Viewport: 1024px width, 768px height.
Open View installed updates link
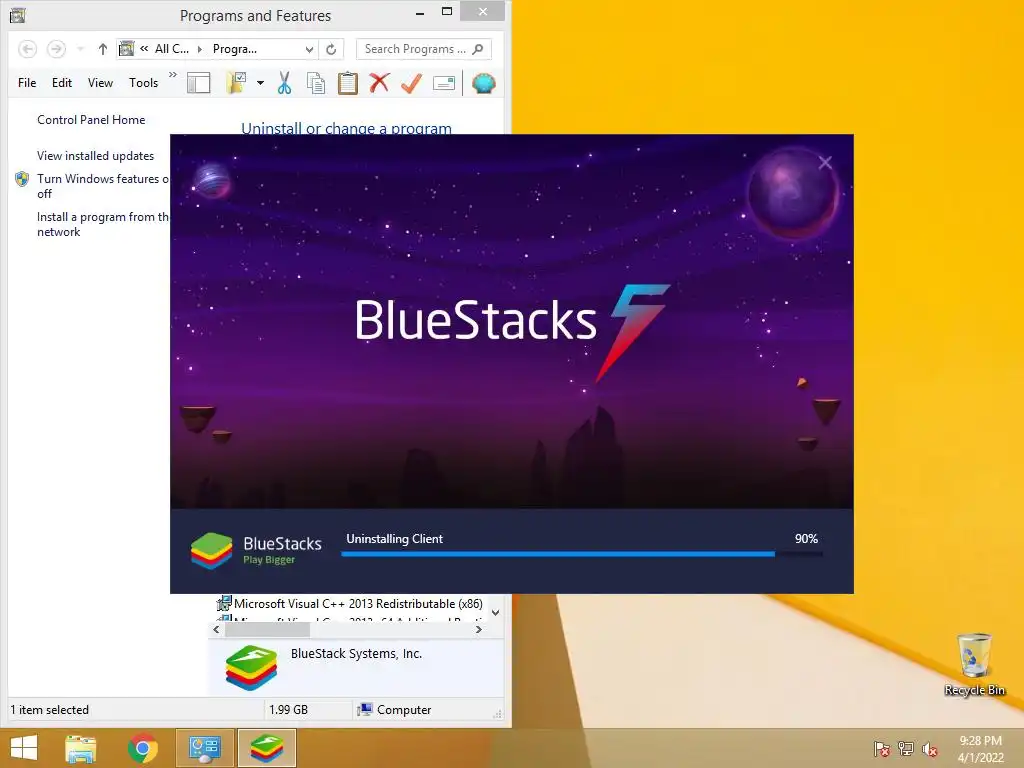95,155
